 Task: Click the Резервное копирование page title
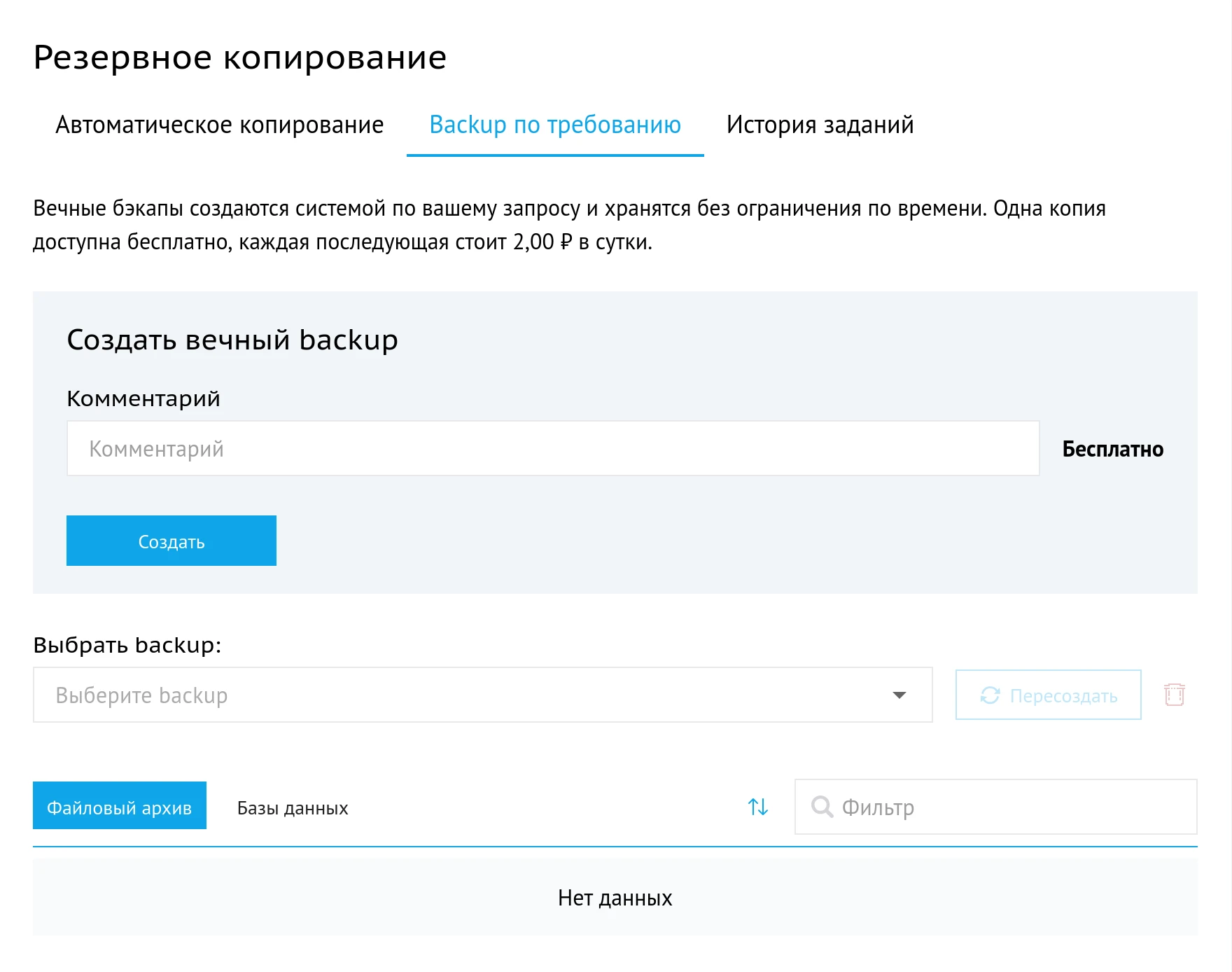239,57
